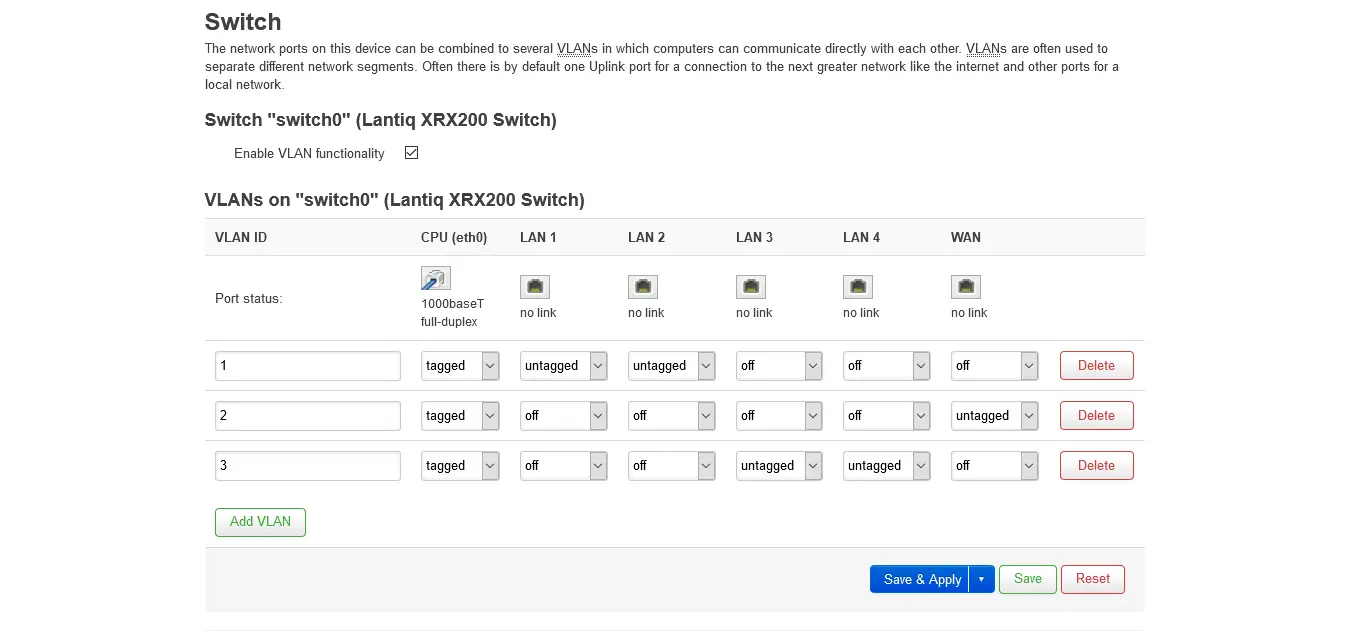Click the WAN port icon
The image size is (1349, 634).
point(966,287)
